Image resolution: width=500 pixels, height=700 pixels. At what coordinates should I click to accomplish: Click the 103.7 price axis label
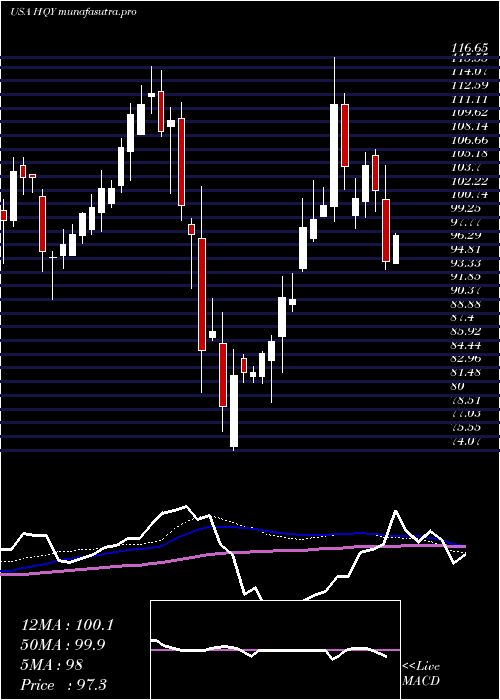tap(466, 167)
